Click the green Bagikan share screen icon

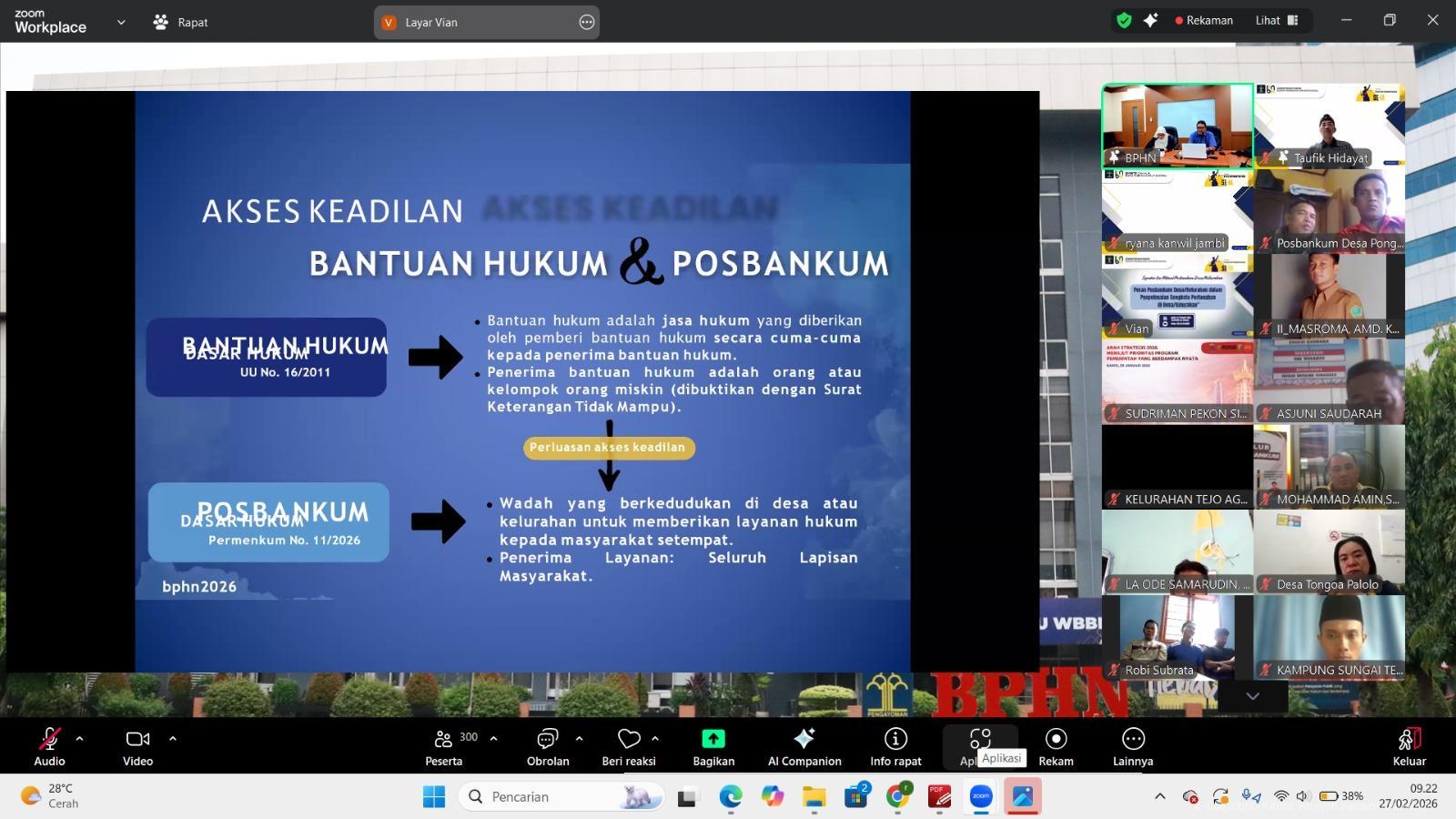[x=713, y=738]
